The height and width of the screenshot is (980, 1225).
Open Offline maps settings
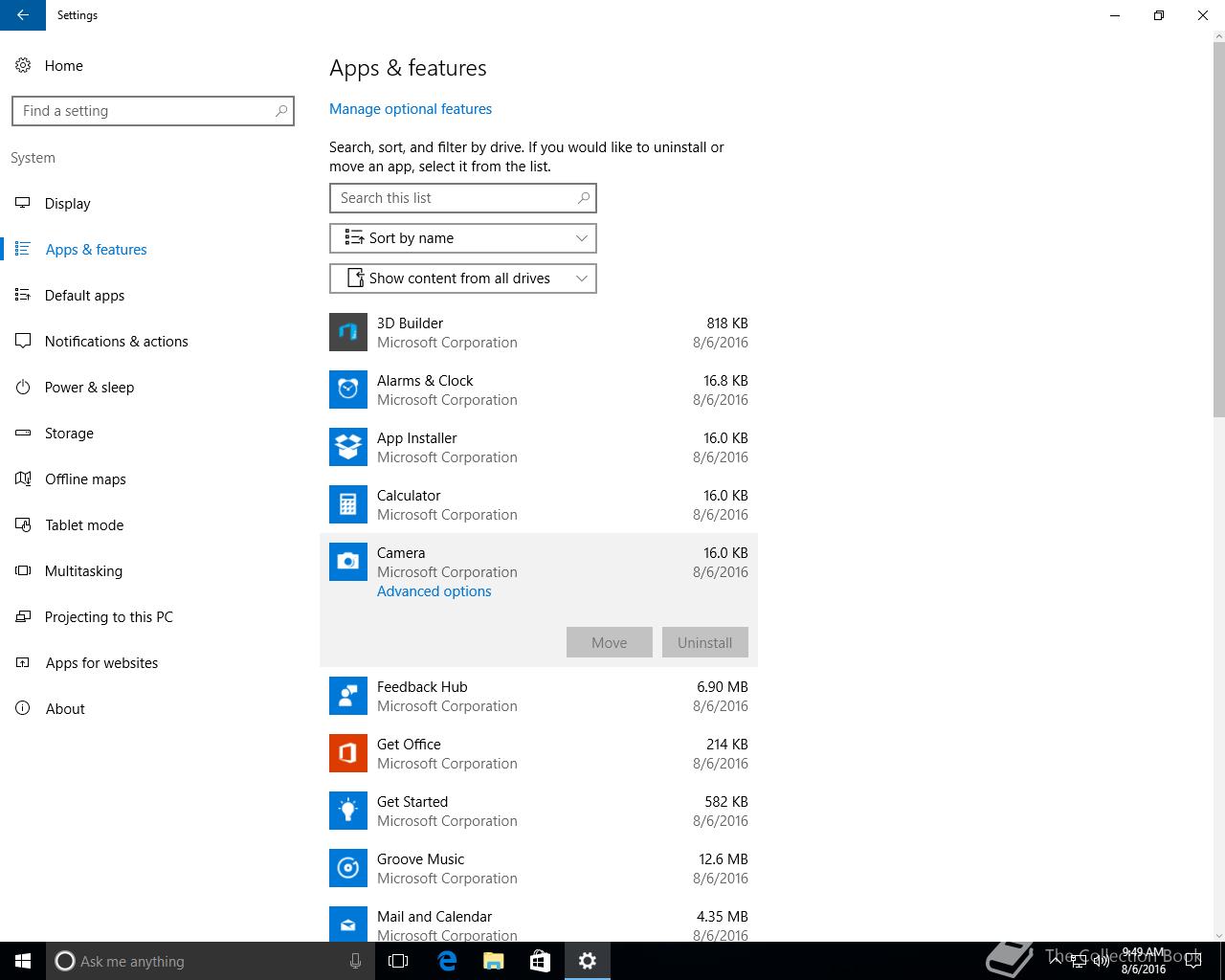[x=153, y=479]
